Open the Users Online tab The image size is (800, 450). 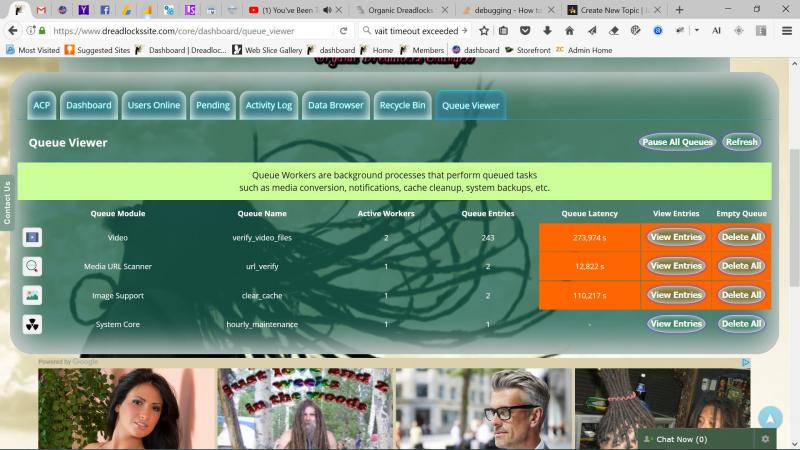[154, 105]
